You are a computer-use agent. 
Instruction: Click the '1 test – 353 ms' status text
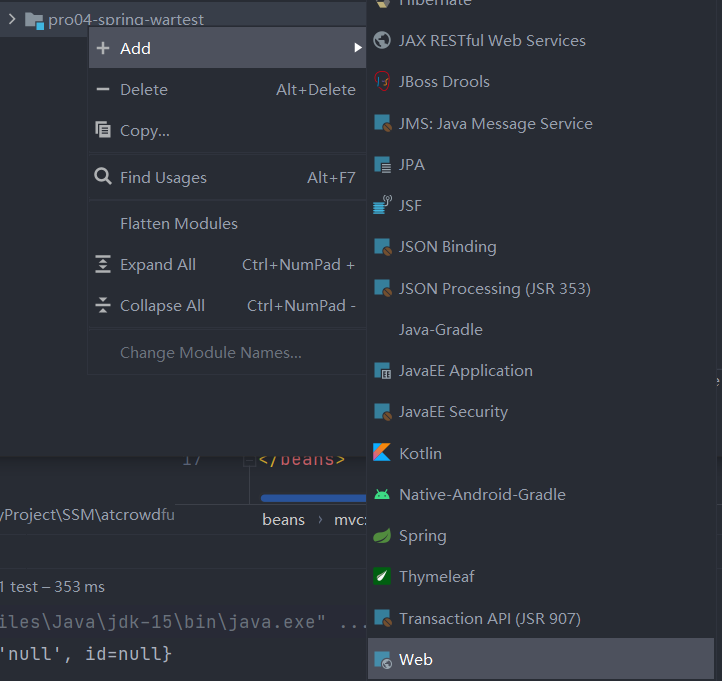52,587
